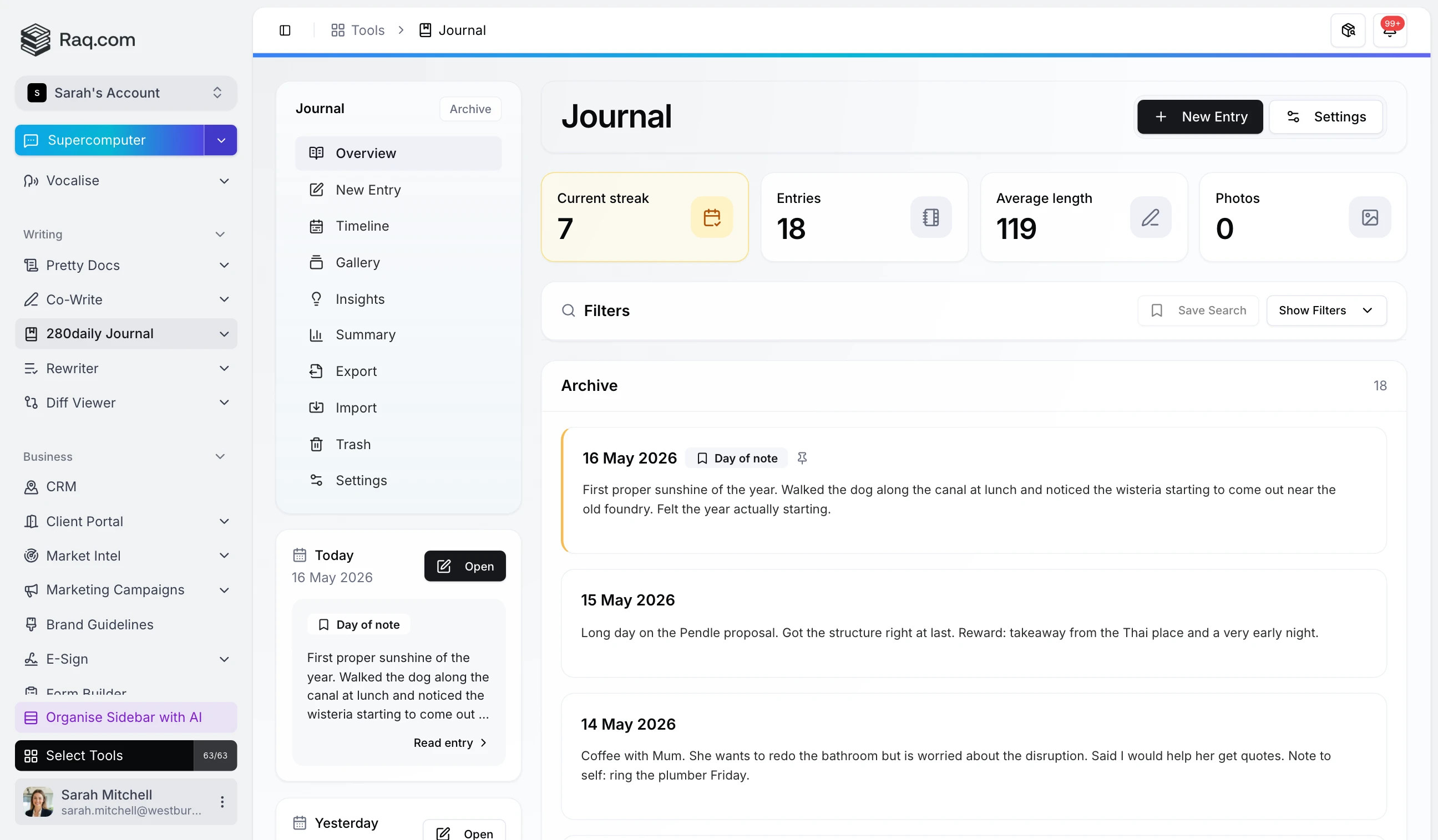This screenshot has width=1438, height=840.
Task: Click the Filters search magnifier icon
Action: [568, 310]
